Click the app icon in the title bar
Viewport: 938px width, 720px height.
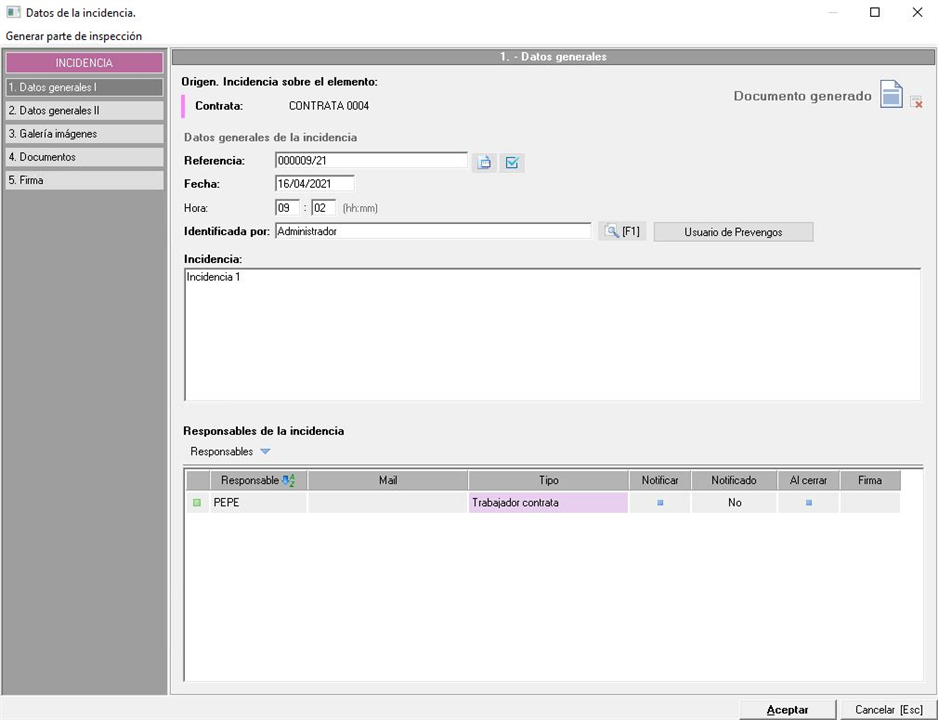(x=13, y=12)
